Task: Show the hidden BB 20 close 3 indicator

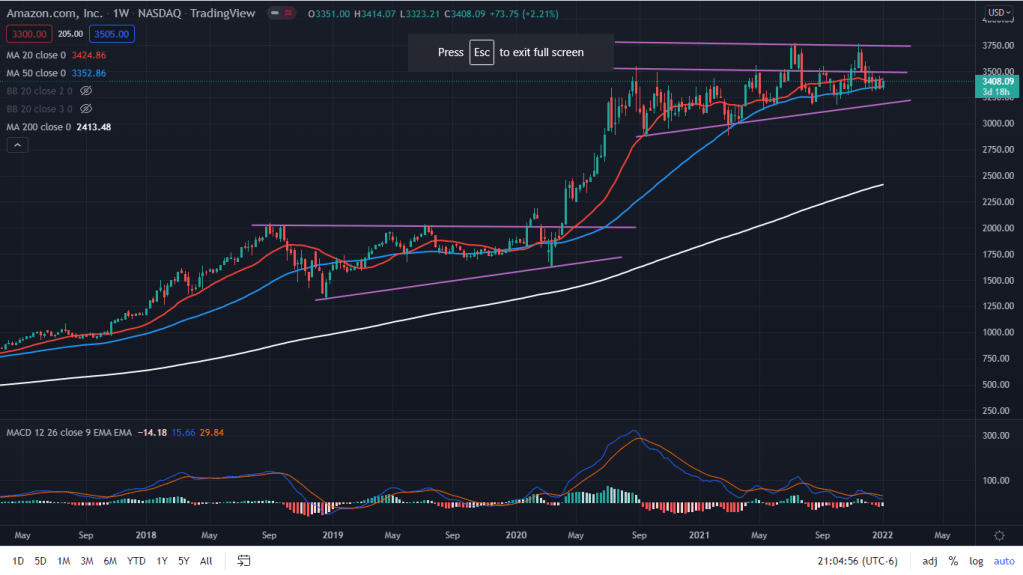Action: tap(87, 108)
